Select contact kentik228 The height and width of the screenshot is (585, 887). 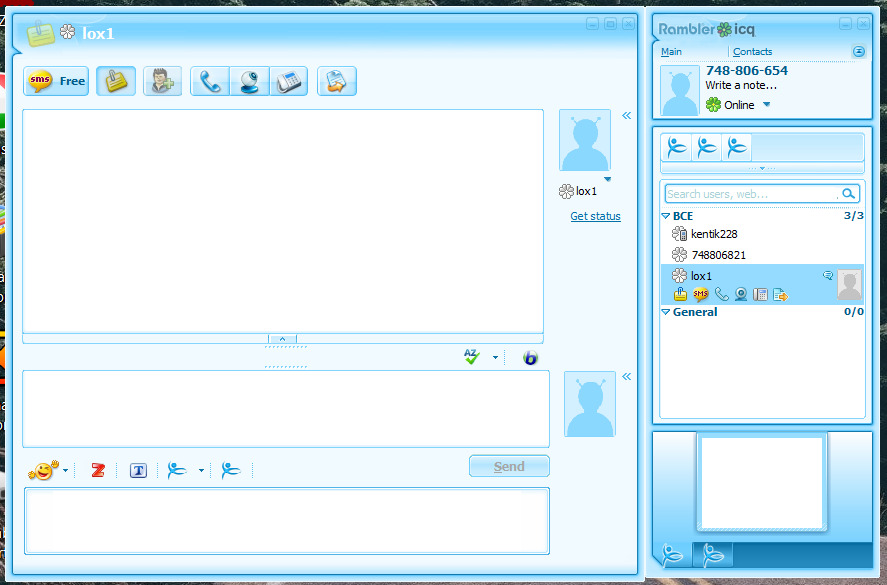(762, 234)
